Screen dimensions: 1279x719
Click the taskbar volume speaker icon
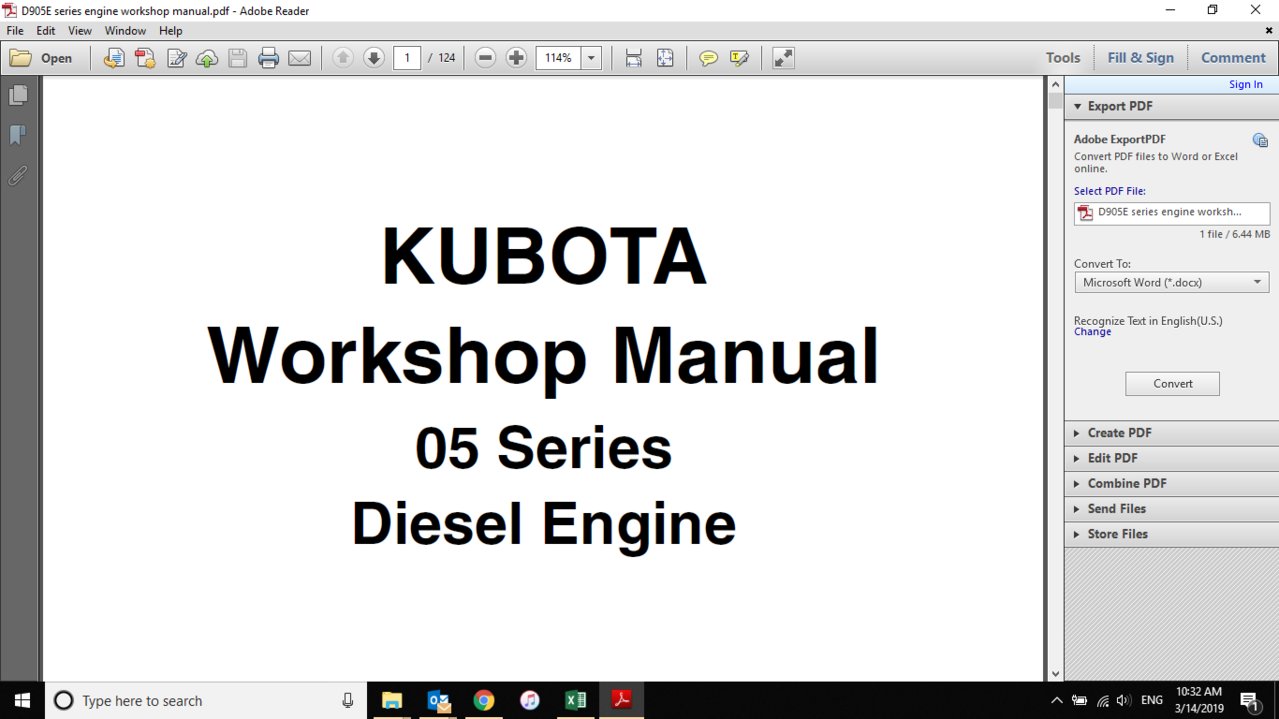coord(1123,701)
